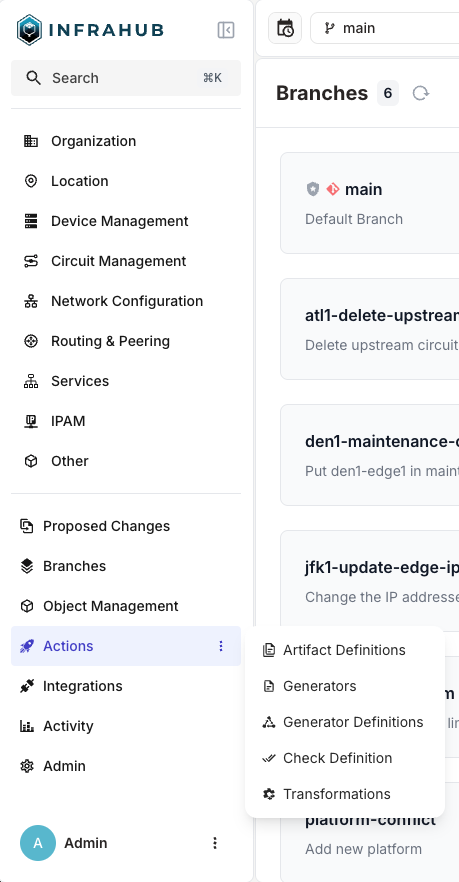Open the Actions three-dot menu
The image size is (459, 882).
coord(221,646)
